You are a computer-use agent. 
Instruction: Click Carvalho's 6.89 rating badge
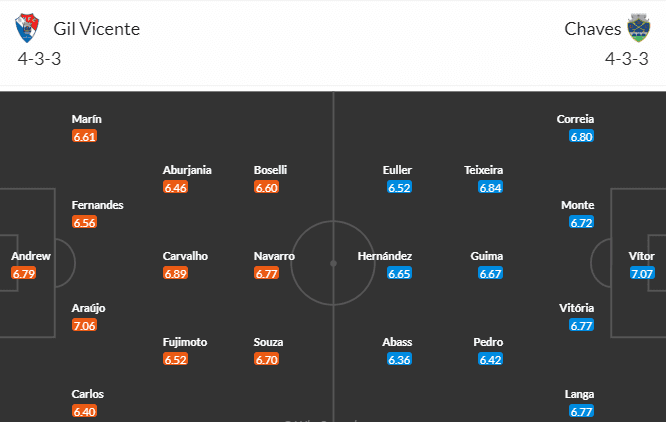(x=176, y=273)
